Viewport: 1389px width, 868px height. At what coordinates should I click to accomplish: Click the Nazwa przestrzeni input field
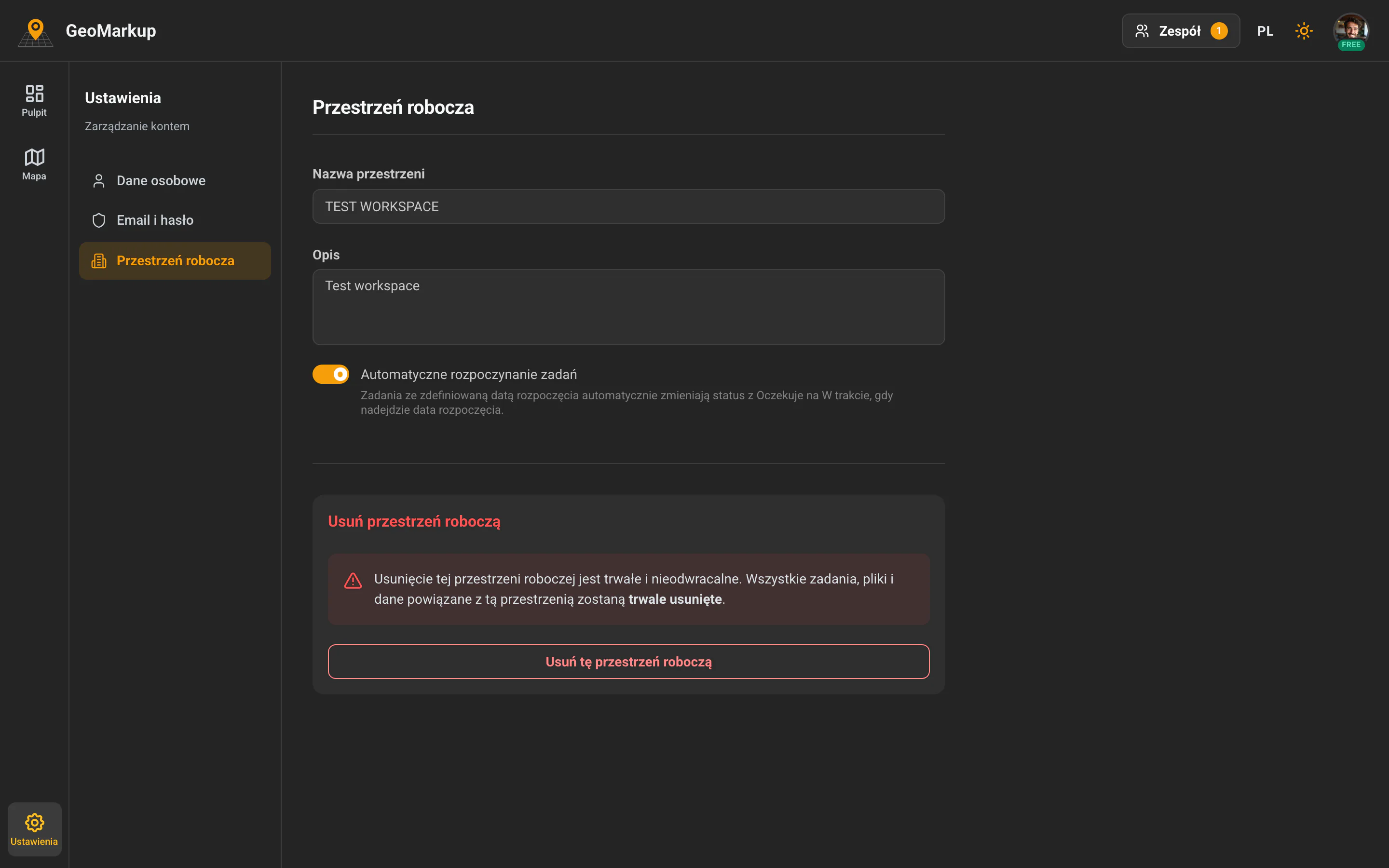point(628,207)
